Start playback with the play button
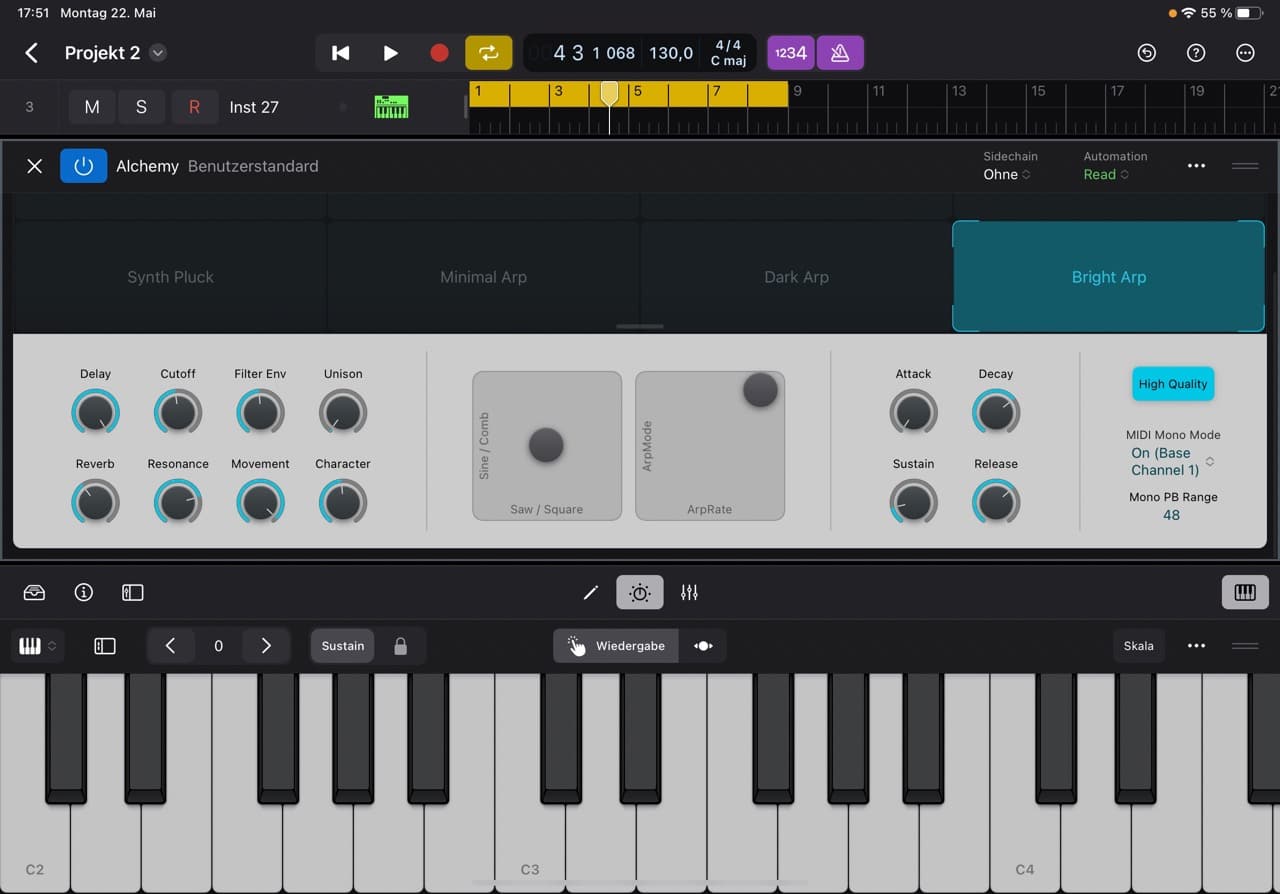 point(390,53)
